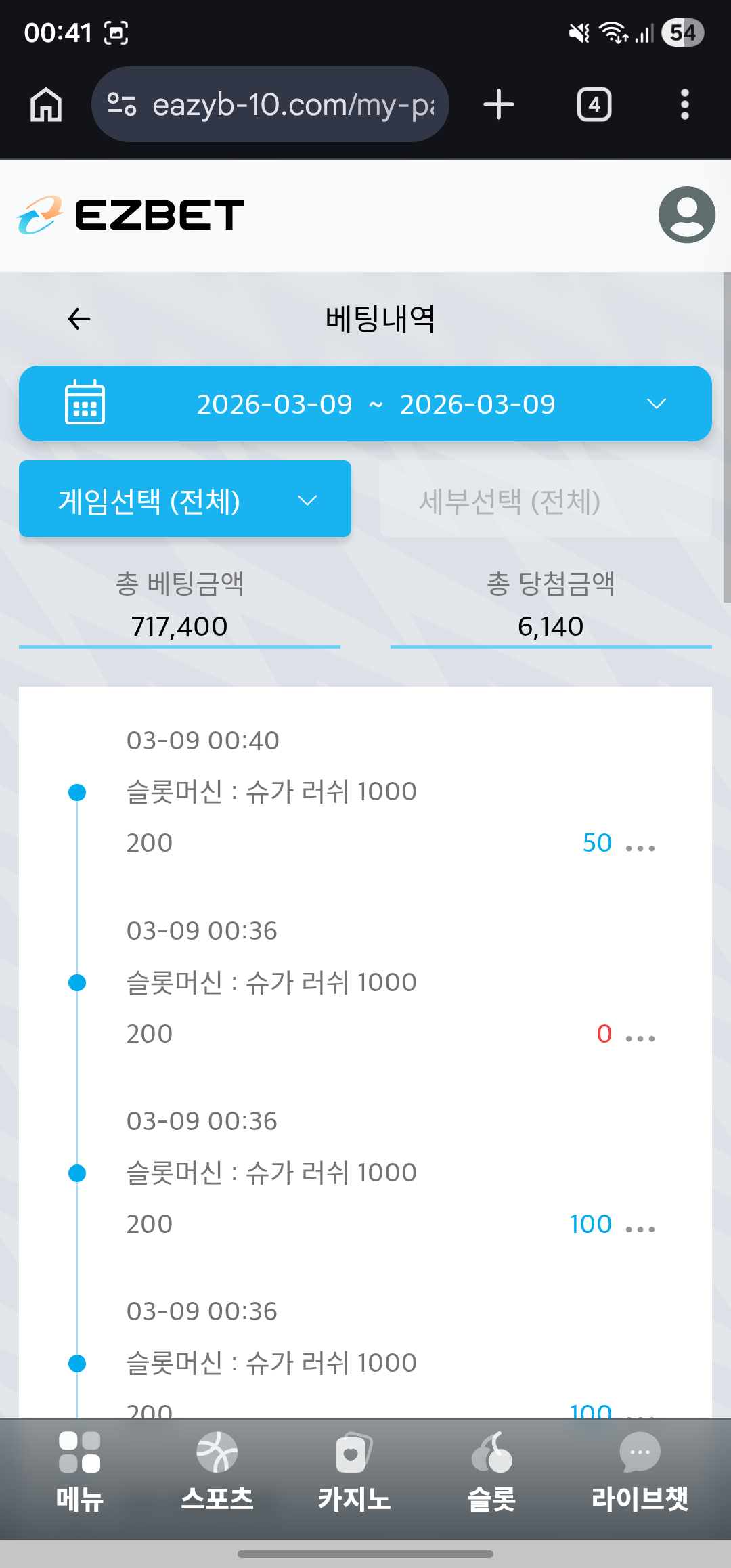Viewport: 731px width, 1568px height.
Task: Click the EZBET logo
Action: click(131, 215)
